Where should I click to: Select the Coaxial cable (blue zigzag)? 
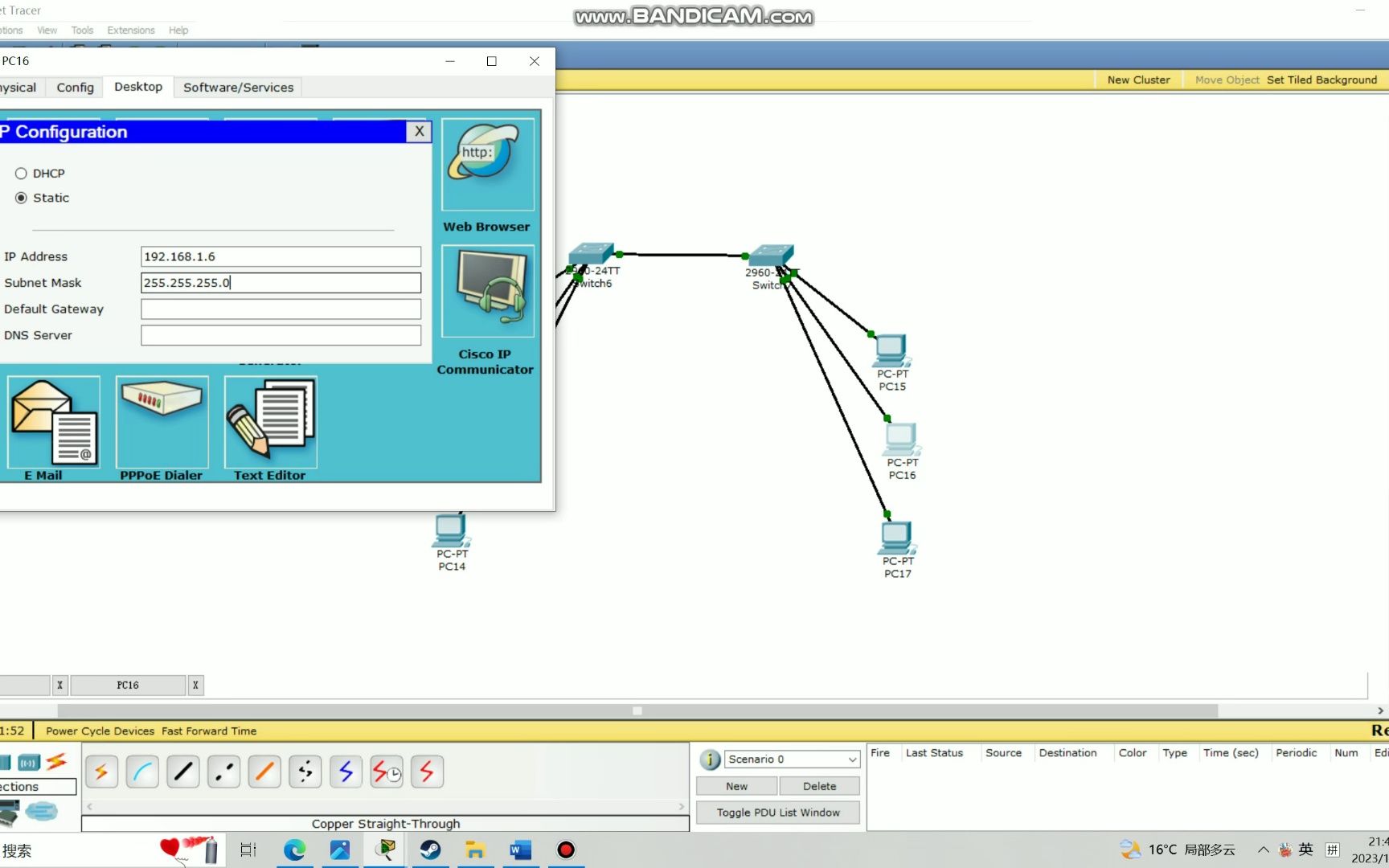(346, 772)
